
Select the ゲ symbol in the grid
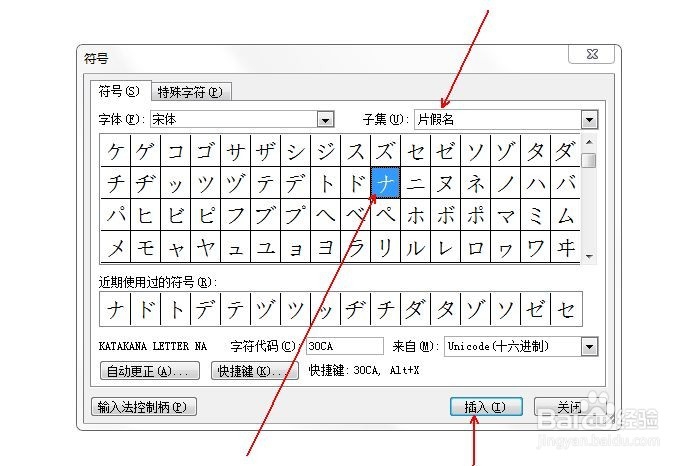146,151
